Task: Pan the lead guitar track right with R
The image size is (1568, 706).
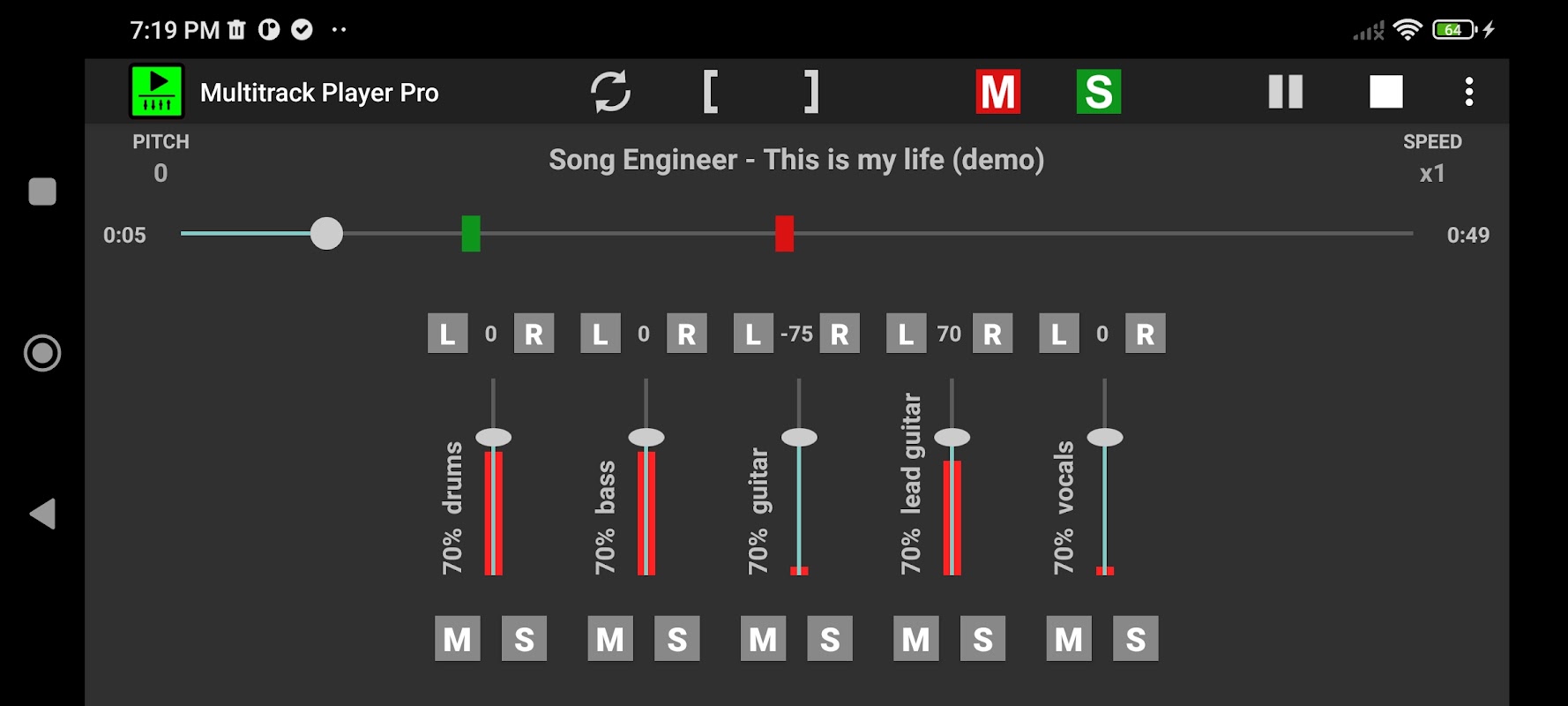Action: point(993,334)
